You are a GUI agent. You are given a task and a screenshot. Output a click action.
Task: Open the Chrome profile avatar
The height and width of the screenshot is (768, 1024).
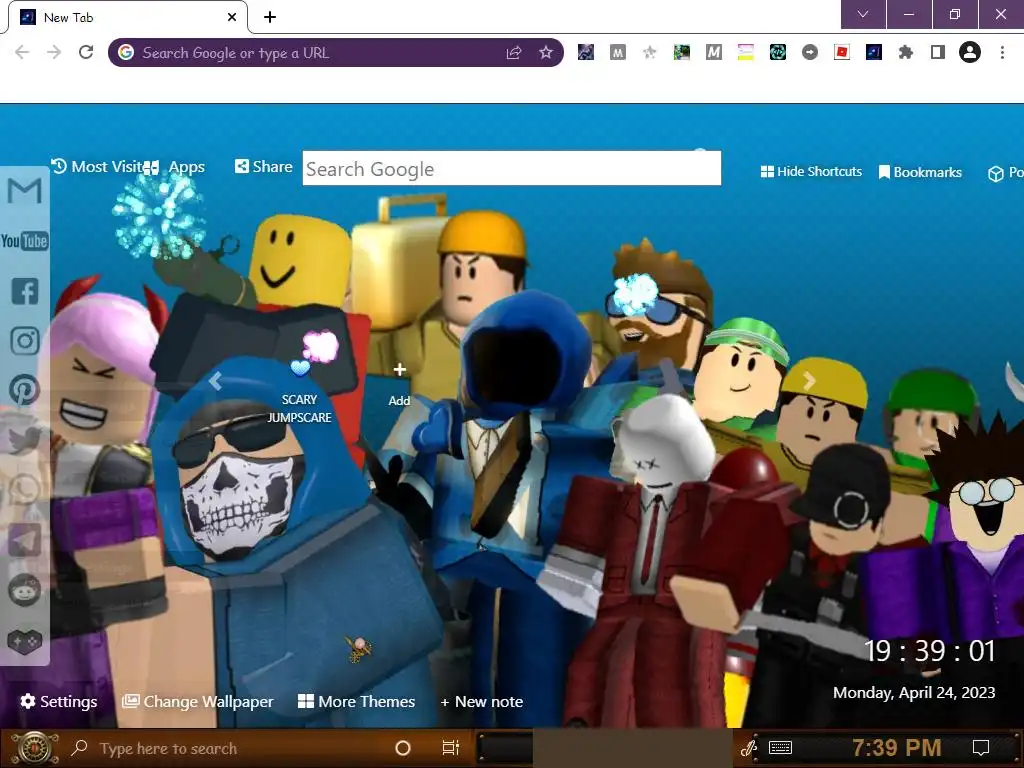pyautogui.click(x=970, y=52)
